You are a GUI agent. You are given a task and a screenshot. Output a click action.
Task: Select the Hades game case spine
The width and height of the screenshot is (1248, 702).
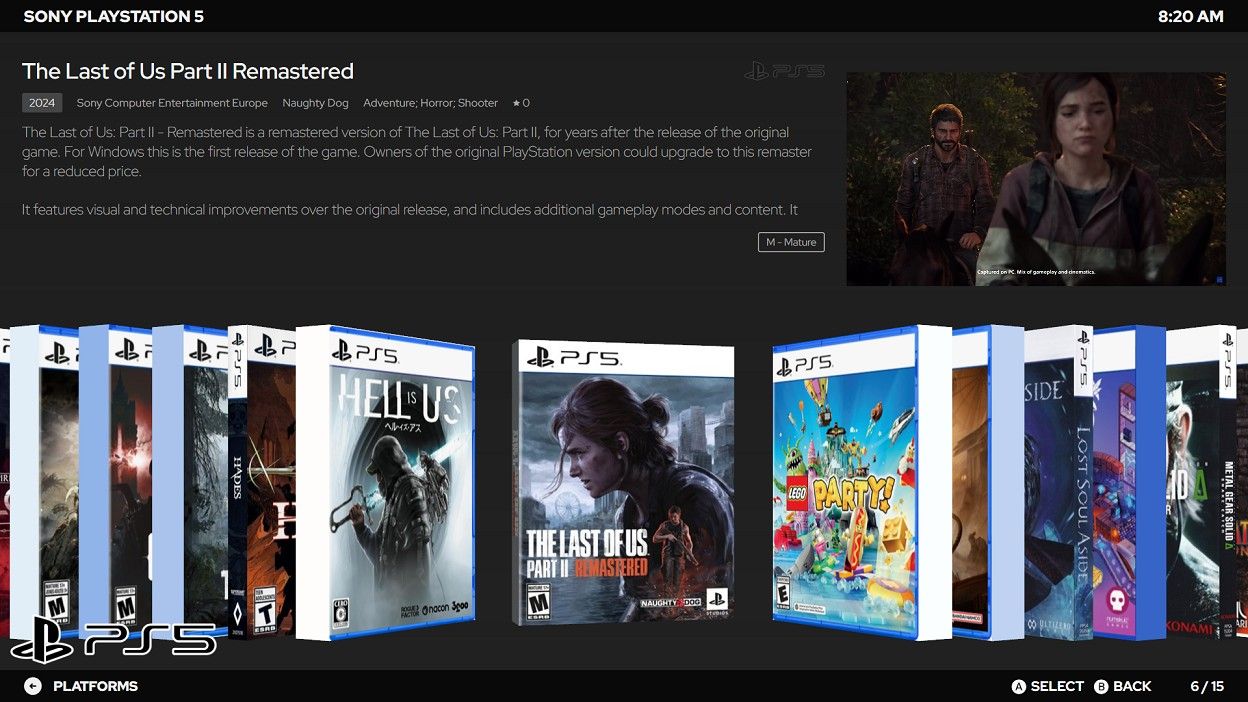click(238, 483)
